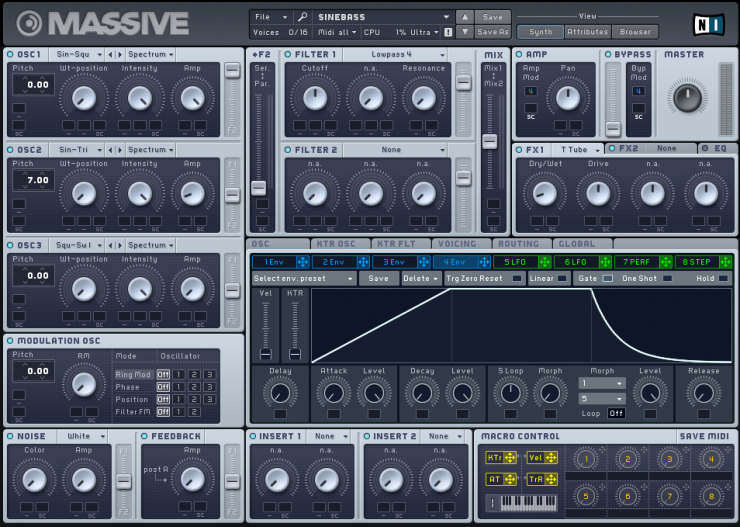Toggle OSC3 on/off indicator

coord(10,245)
